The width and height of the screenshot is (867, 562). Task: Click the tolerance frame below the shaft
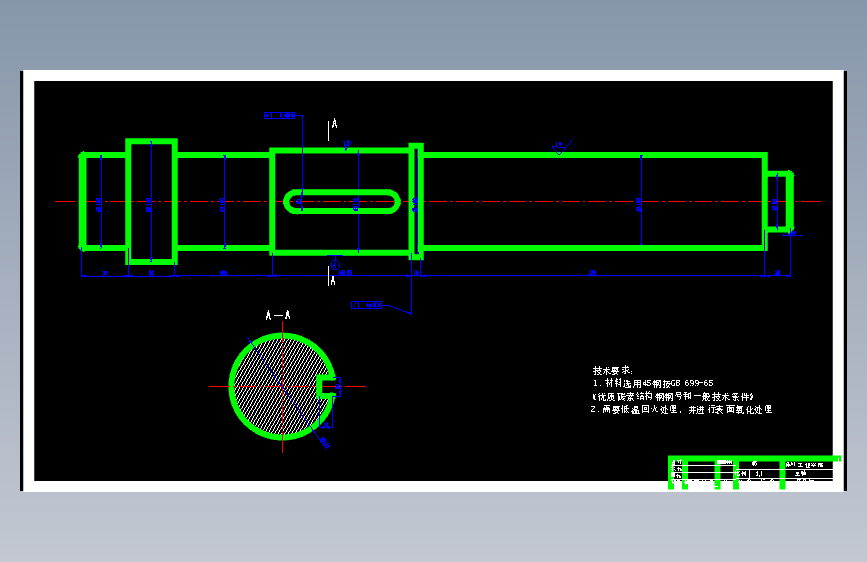point(367,305)
